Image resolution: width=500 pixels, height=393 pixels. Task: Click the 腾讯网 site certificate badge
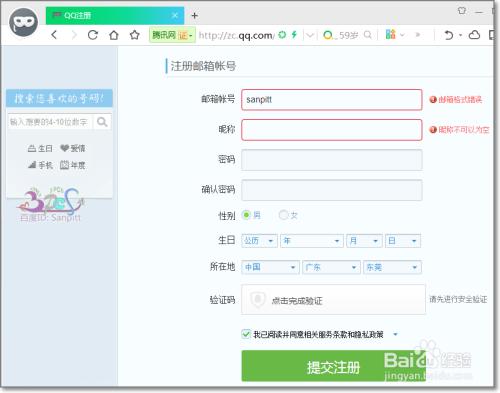(x=172, y=35)
